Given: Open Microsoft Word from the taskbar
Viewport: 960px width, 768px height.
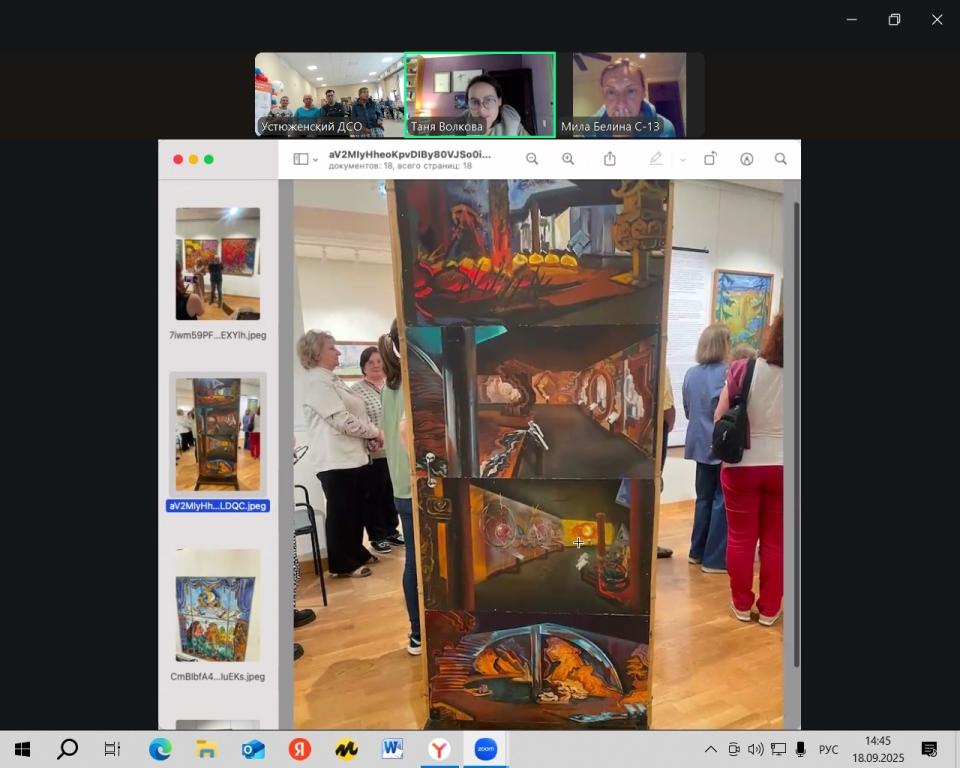Looking at the screenshot, I should (x=392, y=749).
